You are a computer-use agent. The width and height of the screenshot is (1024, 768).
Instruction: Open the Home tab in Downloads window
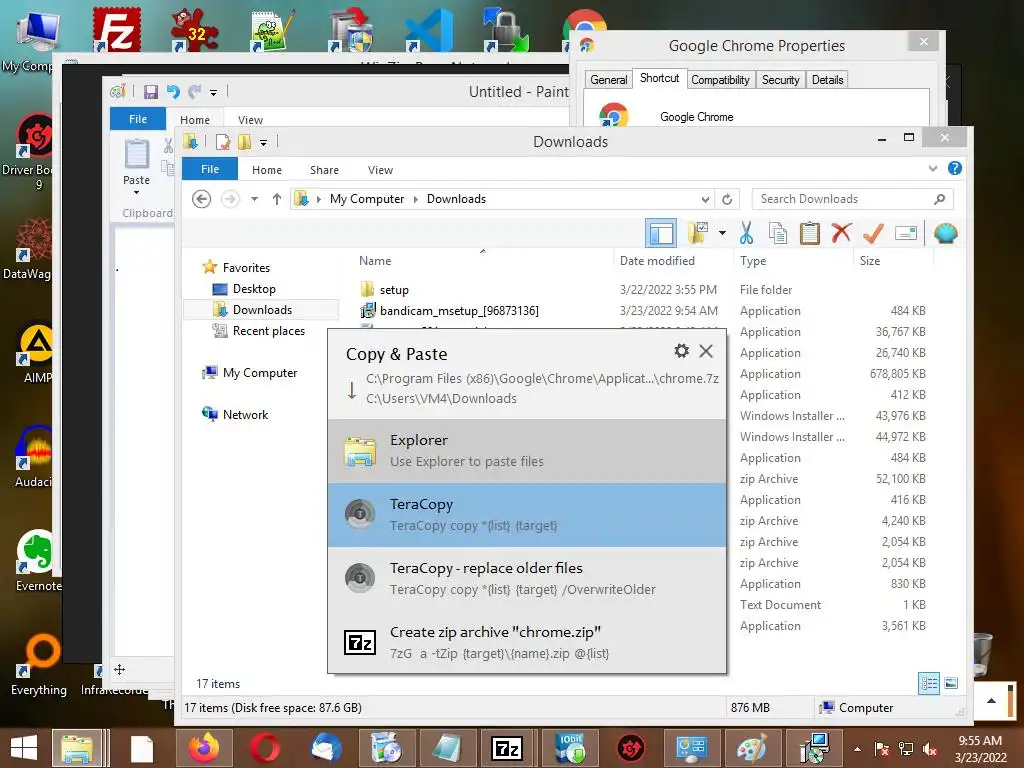(x=266, y=170)
